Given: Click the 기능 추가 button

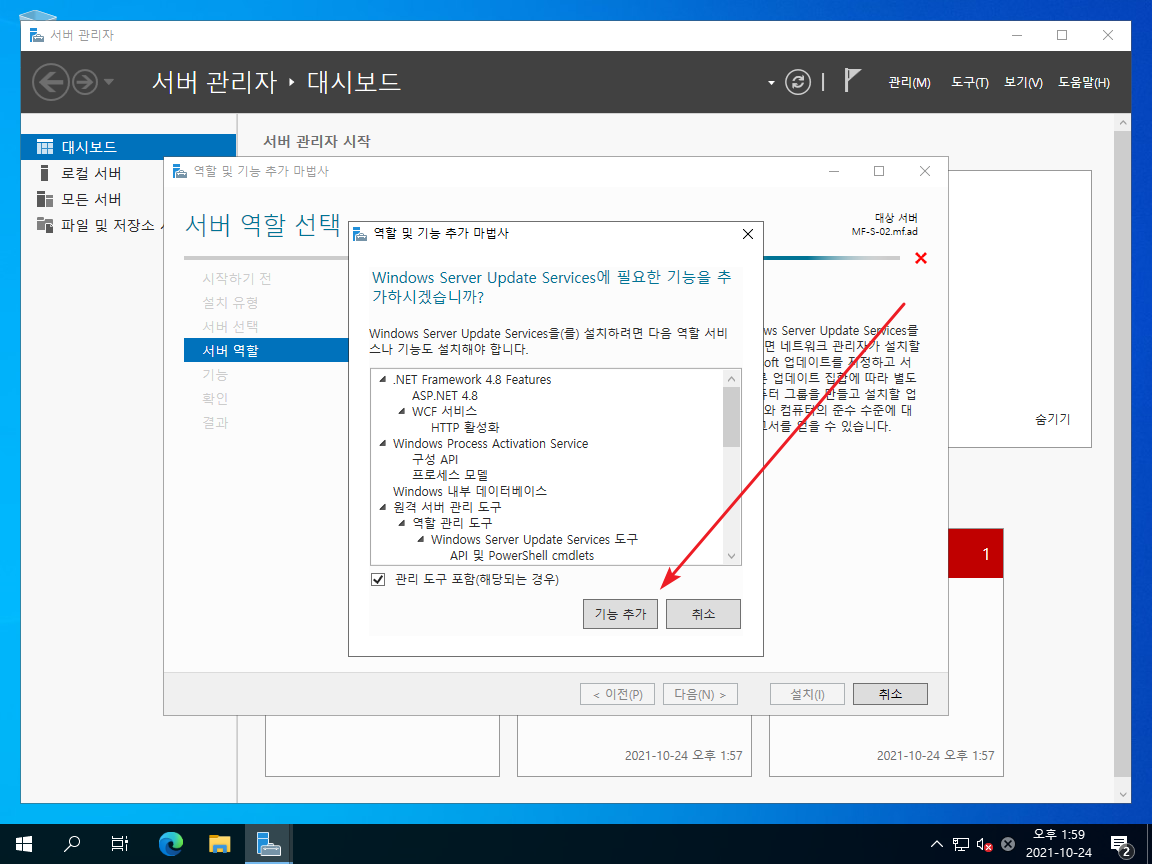Looking at the screenshot, I should [x=620, y=614].
